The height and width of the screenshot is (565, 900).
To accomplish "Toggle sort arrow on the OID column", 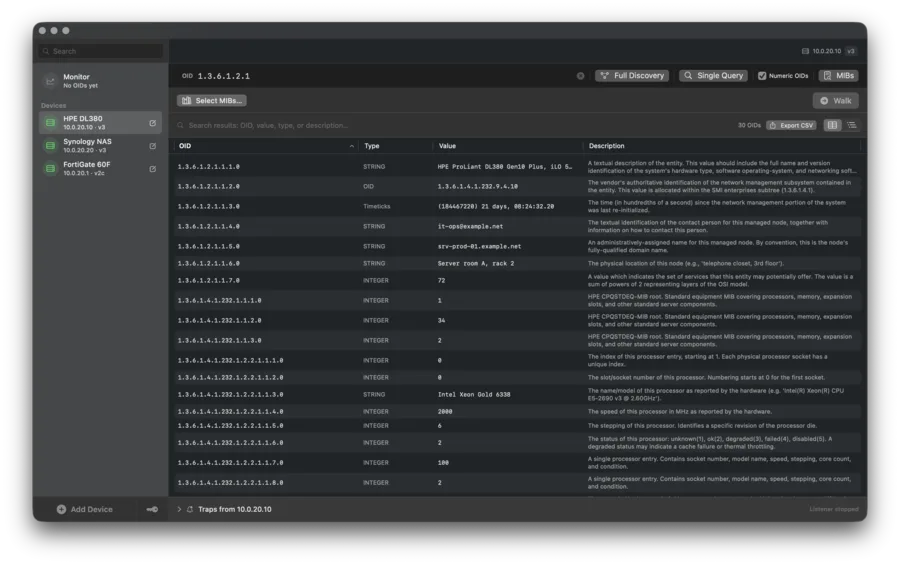I will coord(351,146).
